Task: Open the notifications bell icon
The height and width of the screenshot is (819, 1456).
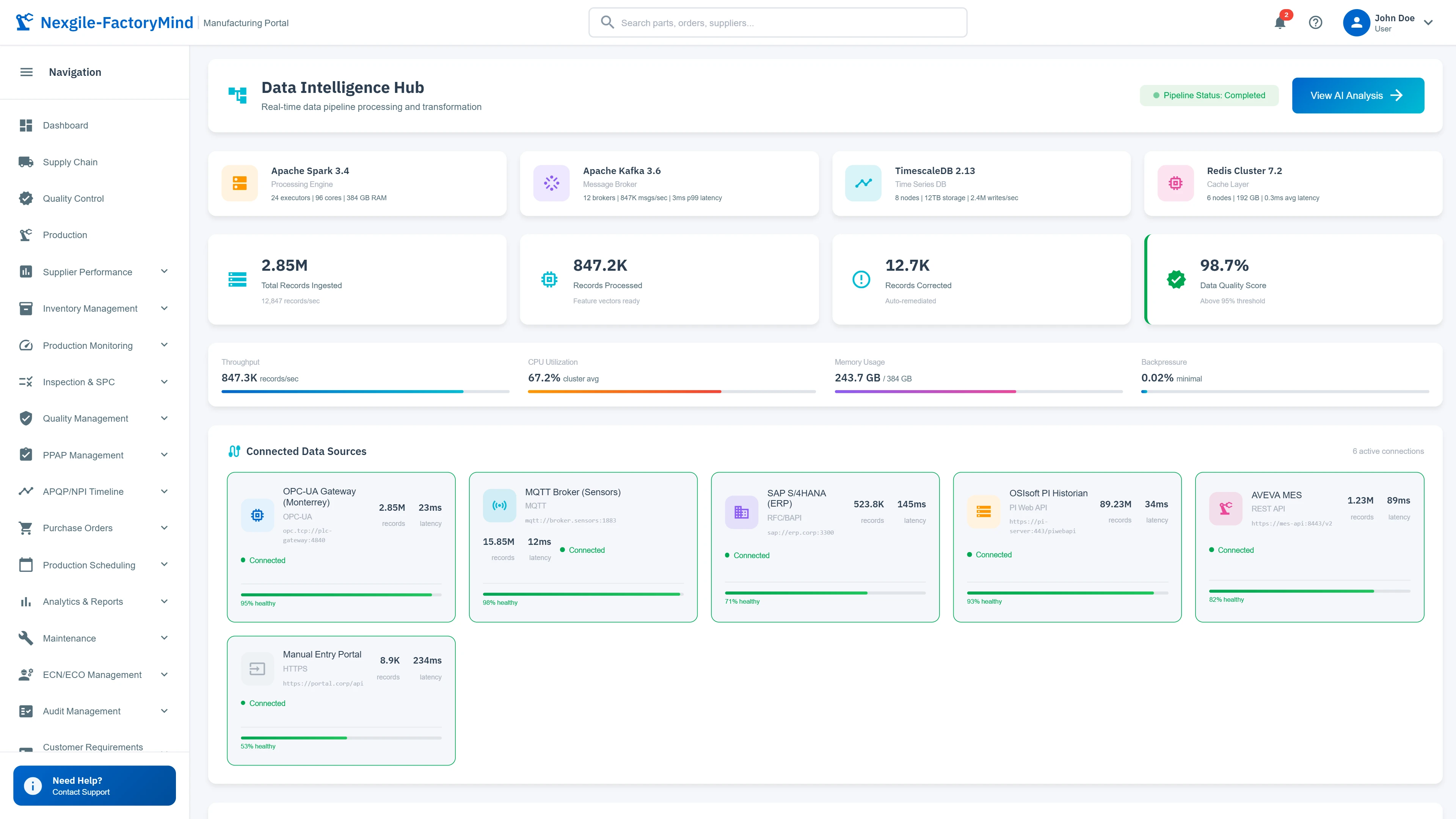Action: (x=1280, y=23)
